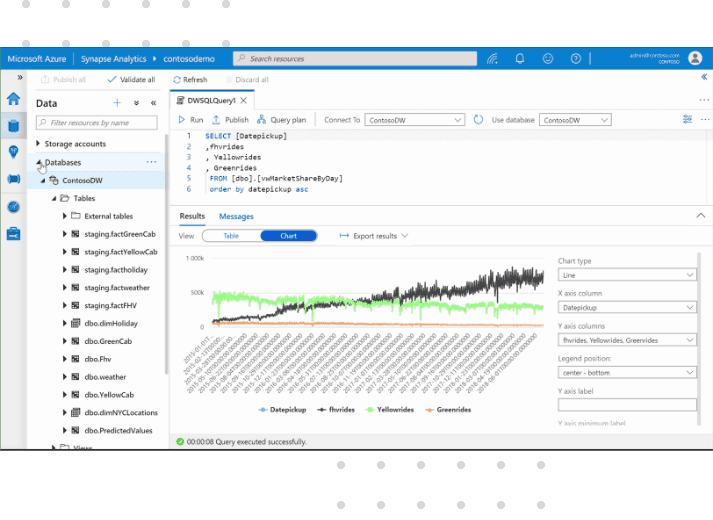Select the Messages tab
The image size is (713, 520).
[236, 216]
